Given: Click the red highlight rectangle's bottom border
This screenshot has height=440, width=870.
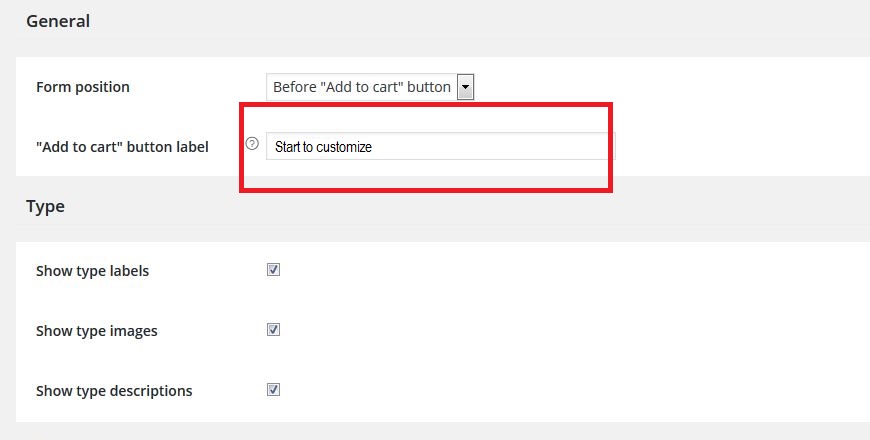Looking at the screenshot, I should pos(426,190).
